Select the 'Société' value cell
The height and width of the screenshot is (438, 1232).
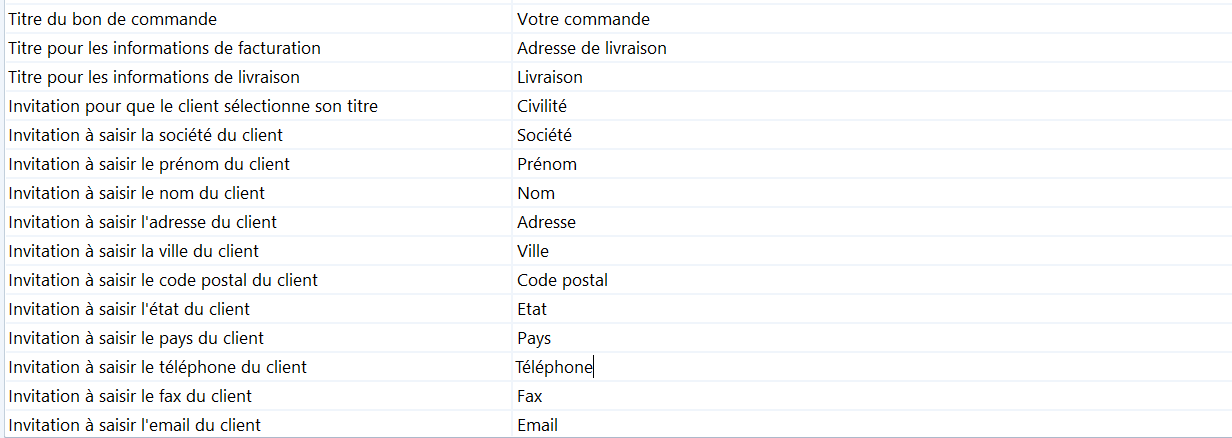(x=545, y=135)
